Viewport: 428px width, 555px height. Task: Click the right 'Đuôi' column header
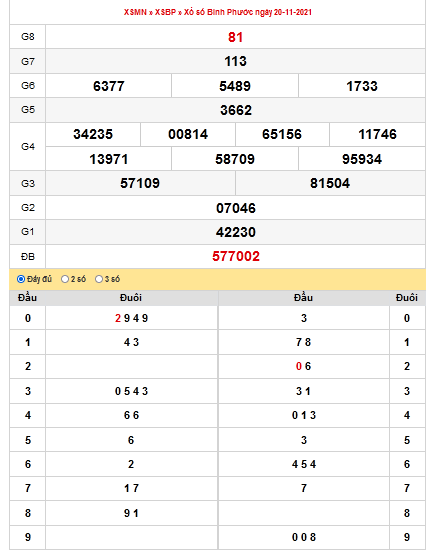pyautogui.click(x=407, y=298)
